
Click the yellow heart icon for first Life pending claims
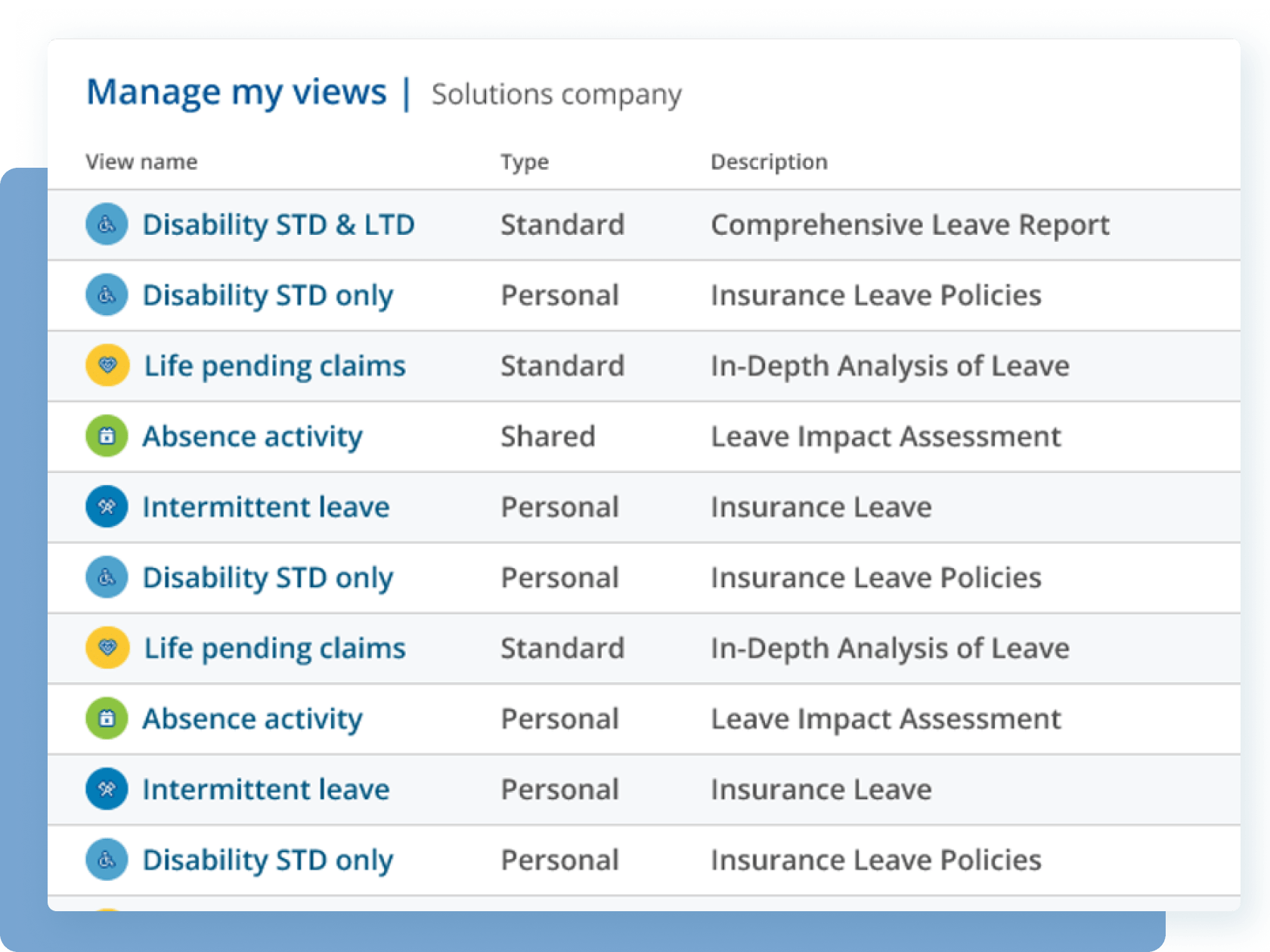(106, 365)
